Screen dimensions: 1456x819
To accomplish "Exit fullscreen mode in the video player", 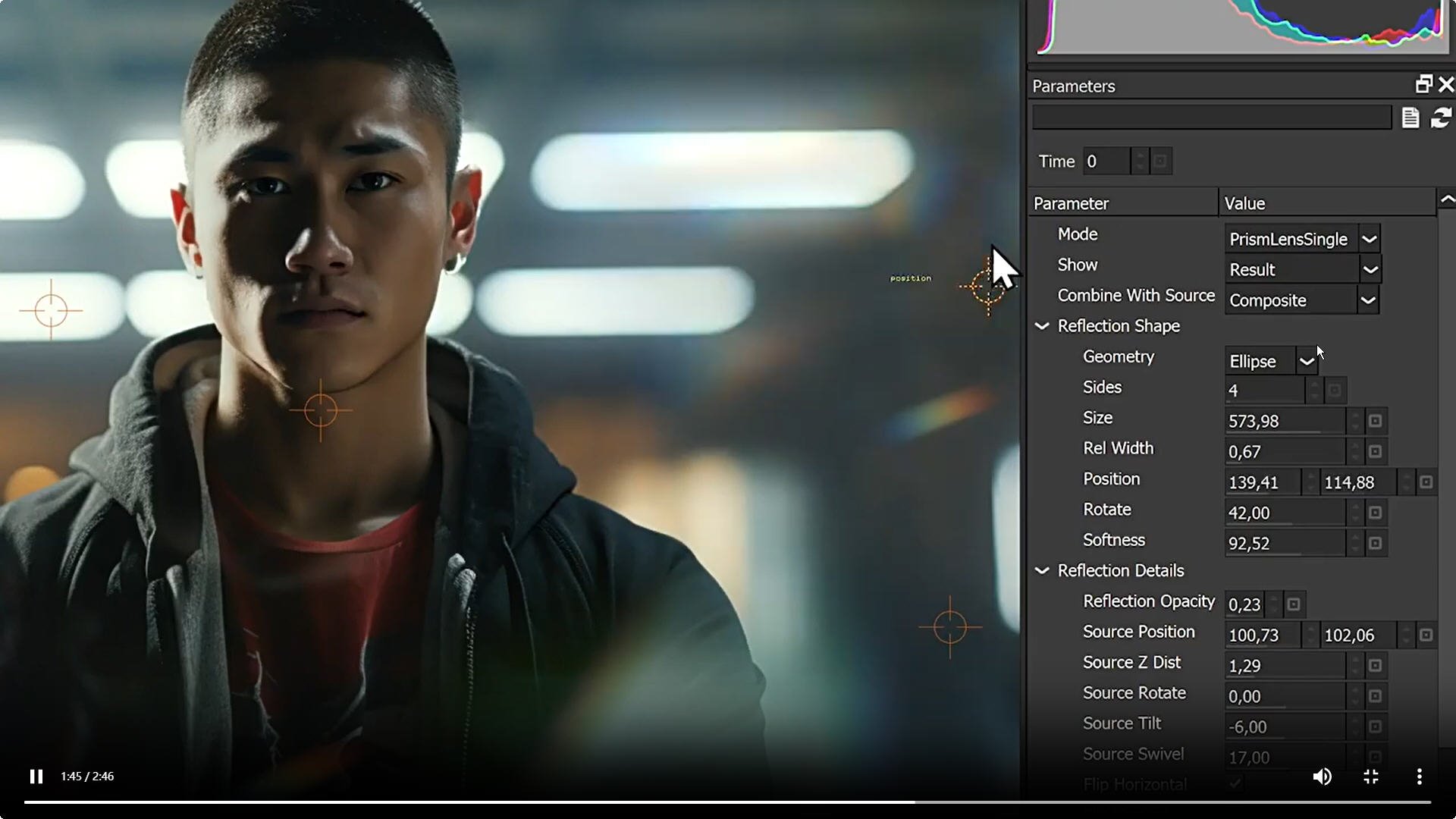I will click(1370, 777).
